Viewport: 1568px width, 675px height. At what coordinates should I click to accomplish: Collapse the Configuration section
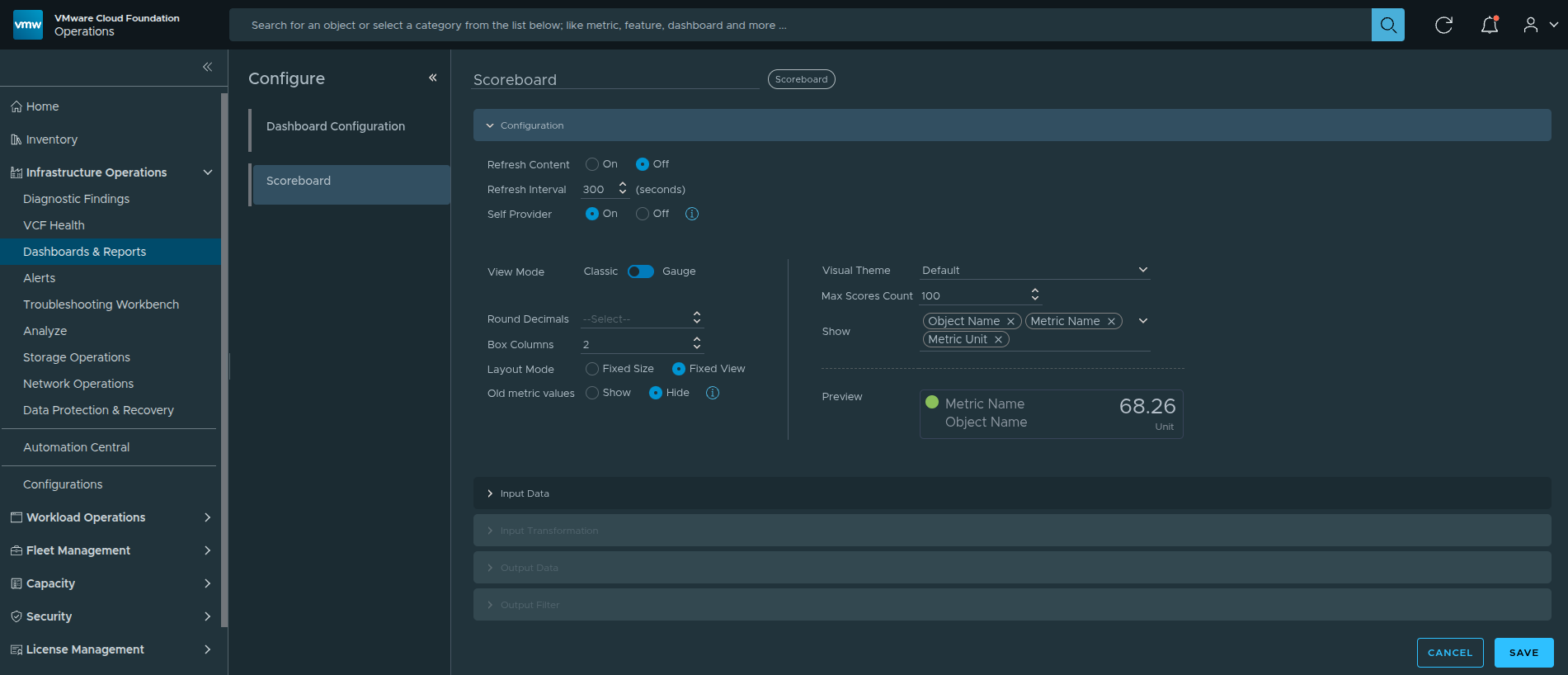point(1012,125)
